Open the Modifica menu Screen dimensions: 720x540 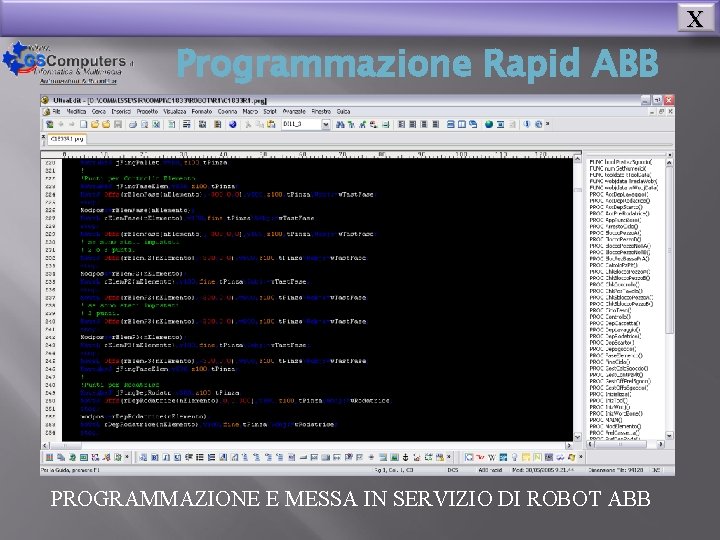[76, 112]
